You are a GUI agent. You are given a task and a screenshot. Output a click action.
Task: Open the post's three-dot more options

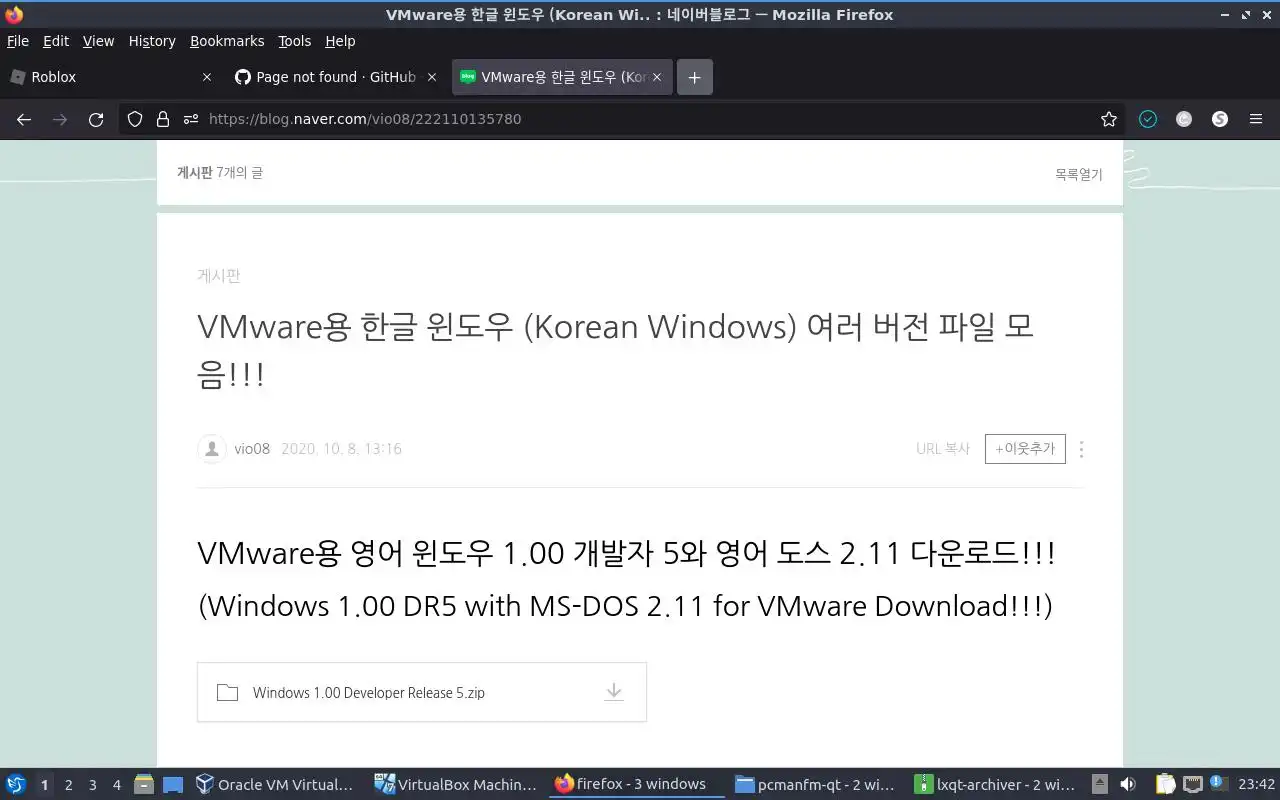click(x=1081, y=449)
